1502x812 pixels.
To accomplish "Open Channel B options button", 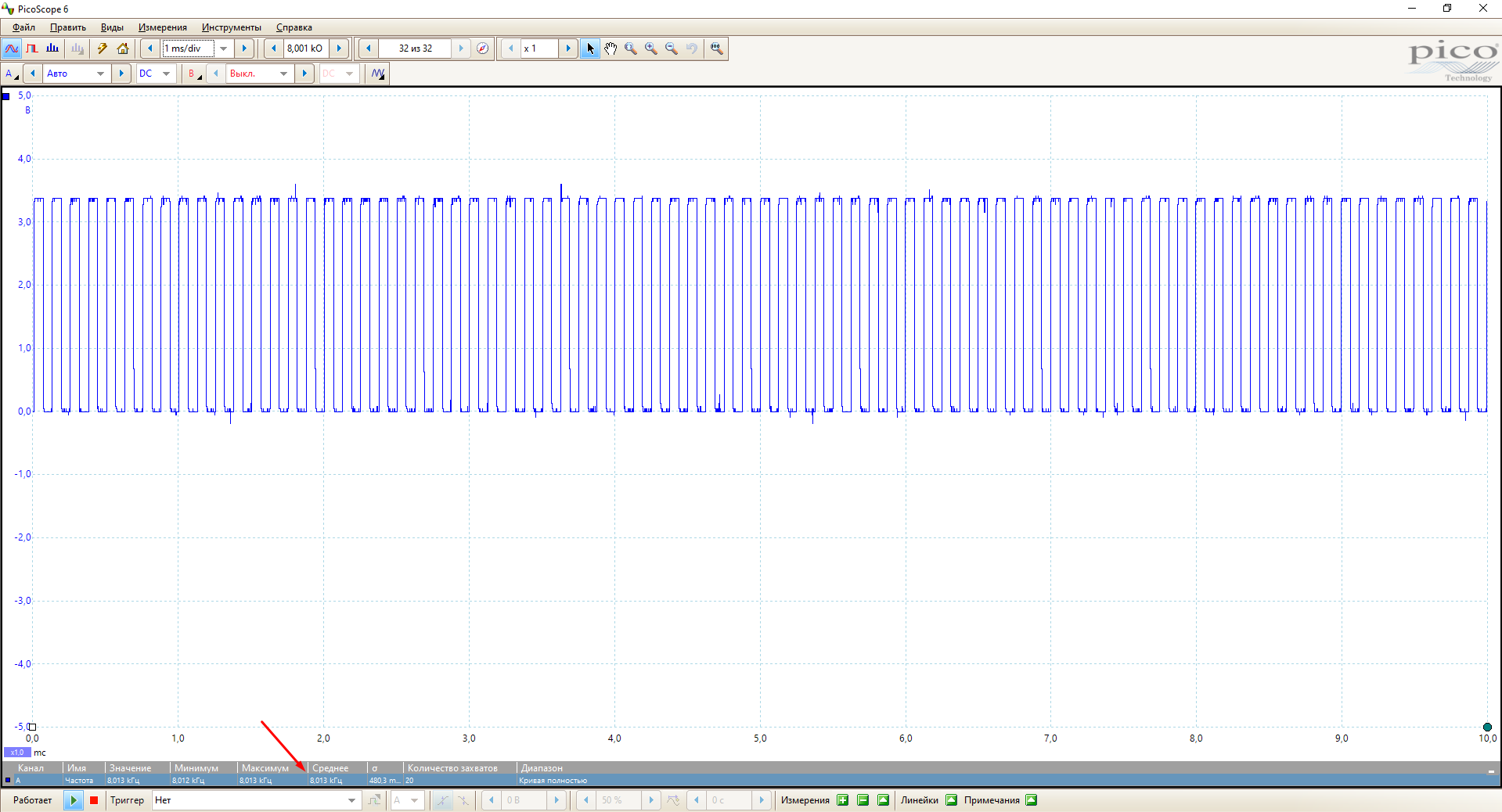I will coord(194,74).
